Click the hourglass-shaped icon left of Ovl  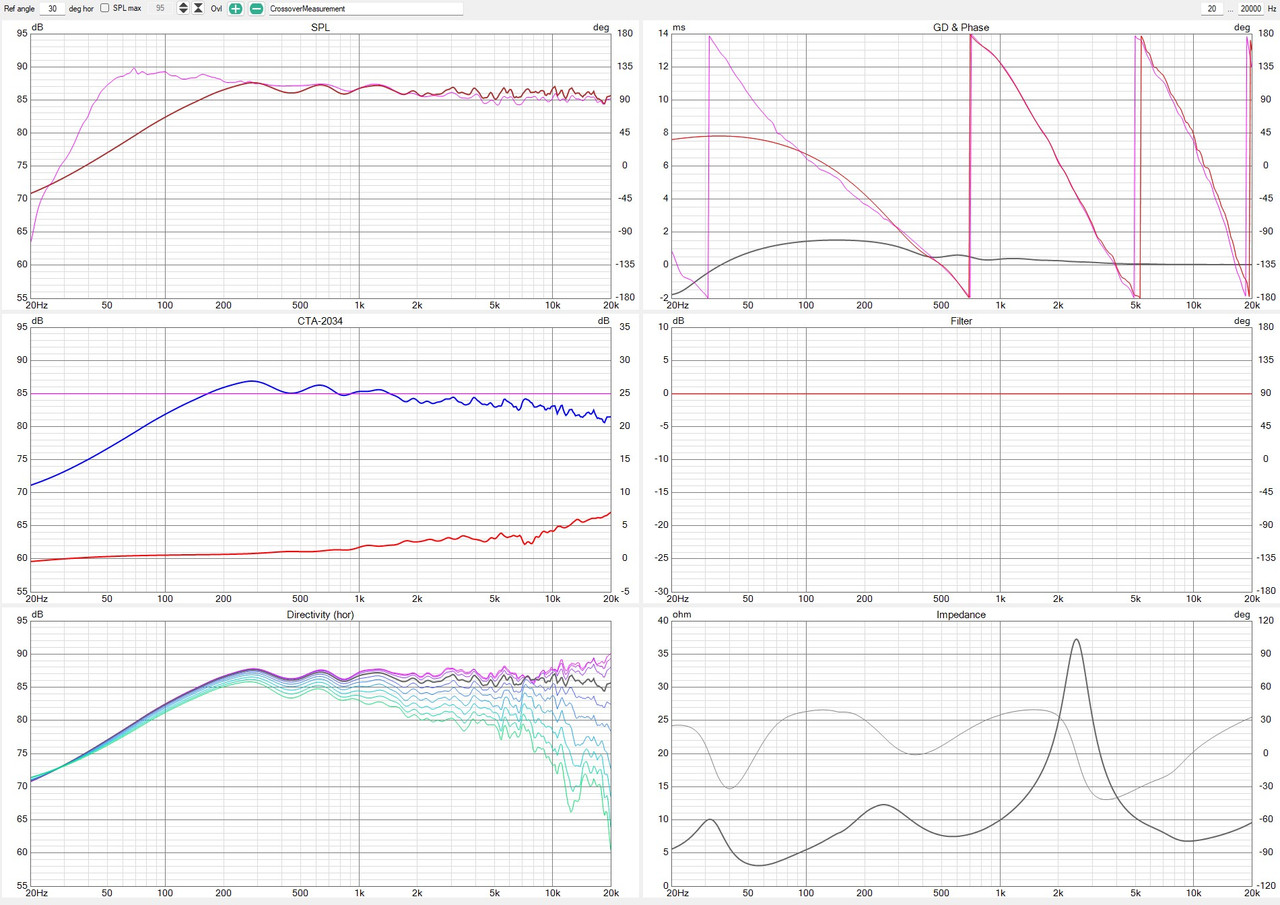point(198,8)
